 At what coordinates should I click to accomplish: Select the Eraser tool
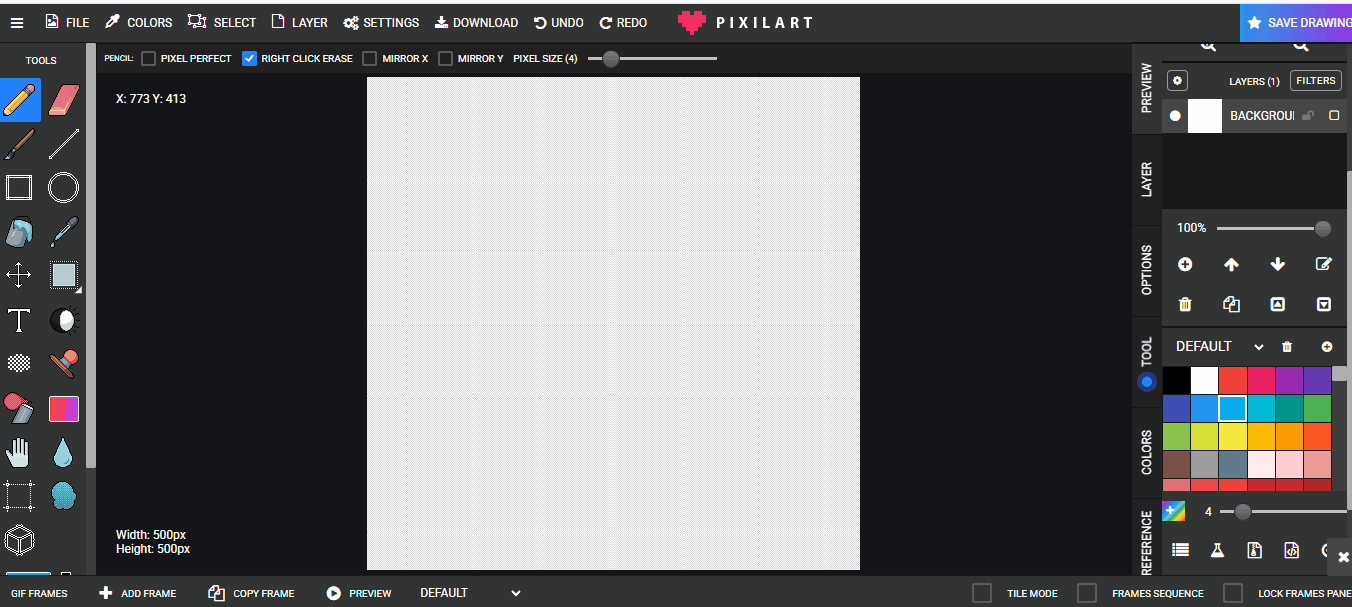click(63, 100)
